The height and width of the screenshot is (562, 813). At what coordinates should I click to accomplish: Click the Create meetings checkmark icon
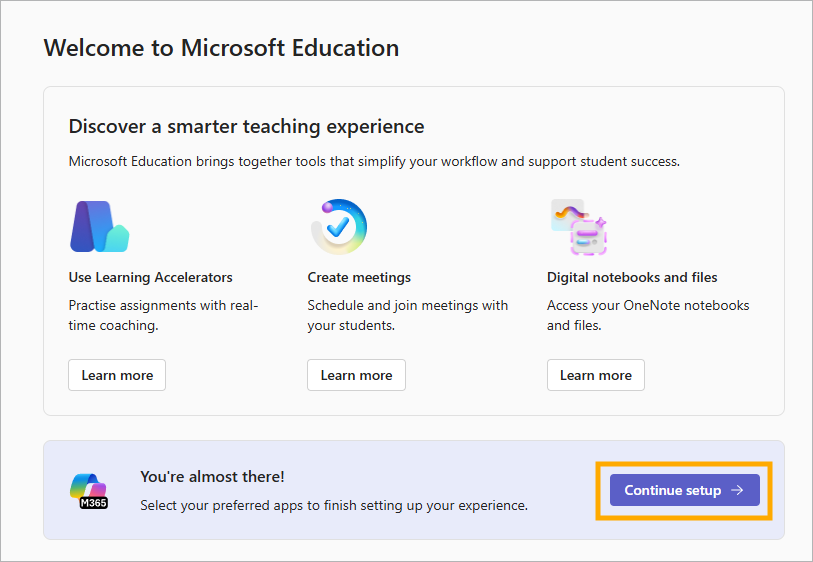tap(339, 227)
